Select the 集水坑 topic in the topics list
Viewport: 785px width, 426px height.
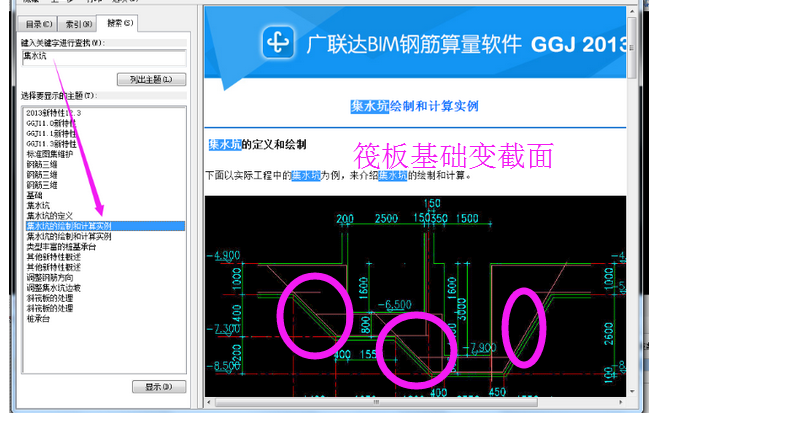click(38, 206)
